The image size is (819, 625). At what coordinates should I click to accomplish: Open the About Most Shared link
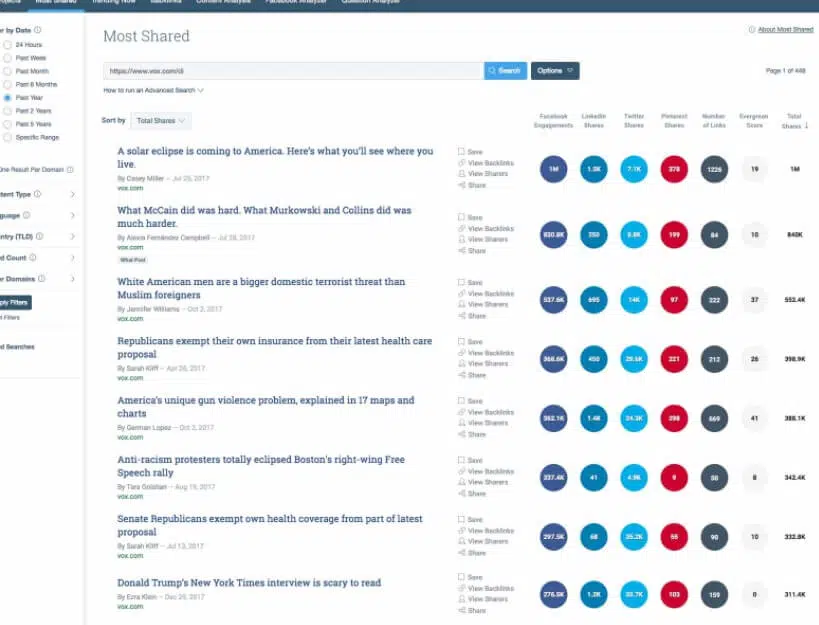(x=785, y=30)
